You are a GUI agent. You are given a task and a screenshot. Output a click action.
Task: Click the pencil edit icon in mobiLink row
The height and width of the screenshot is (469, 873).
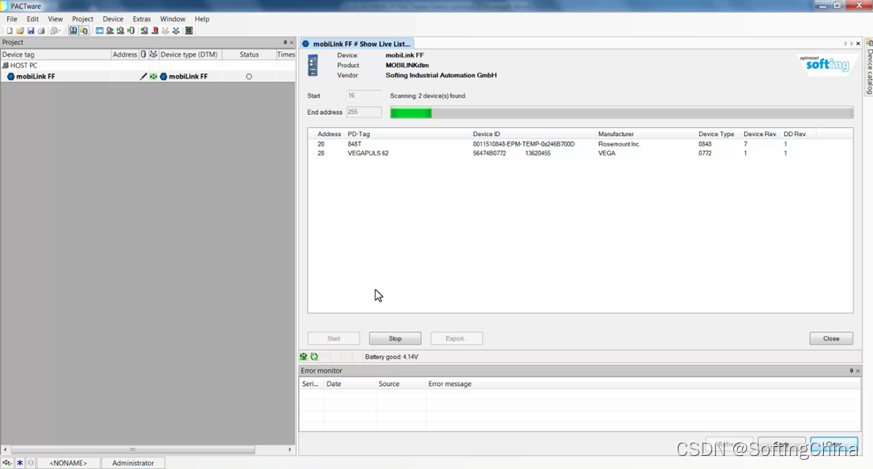[x=143, y=76]
